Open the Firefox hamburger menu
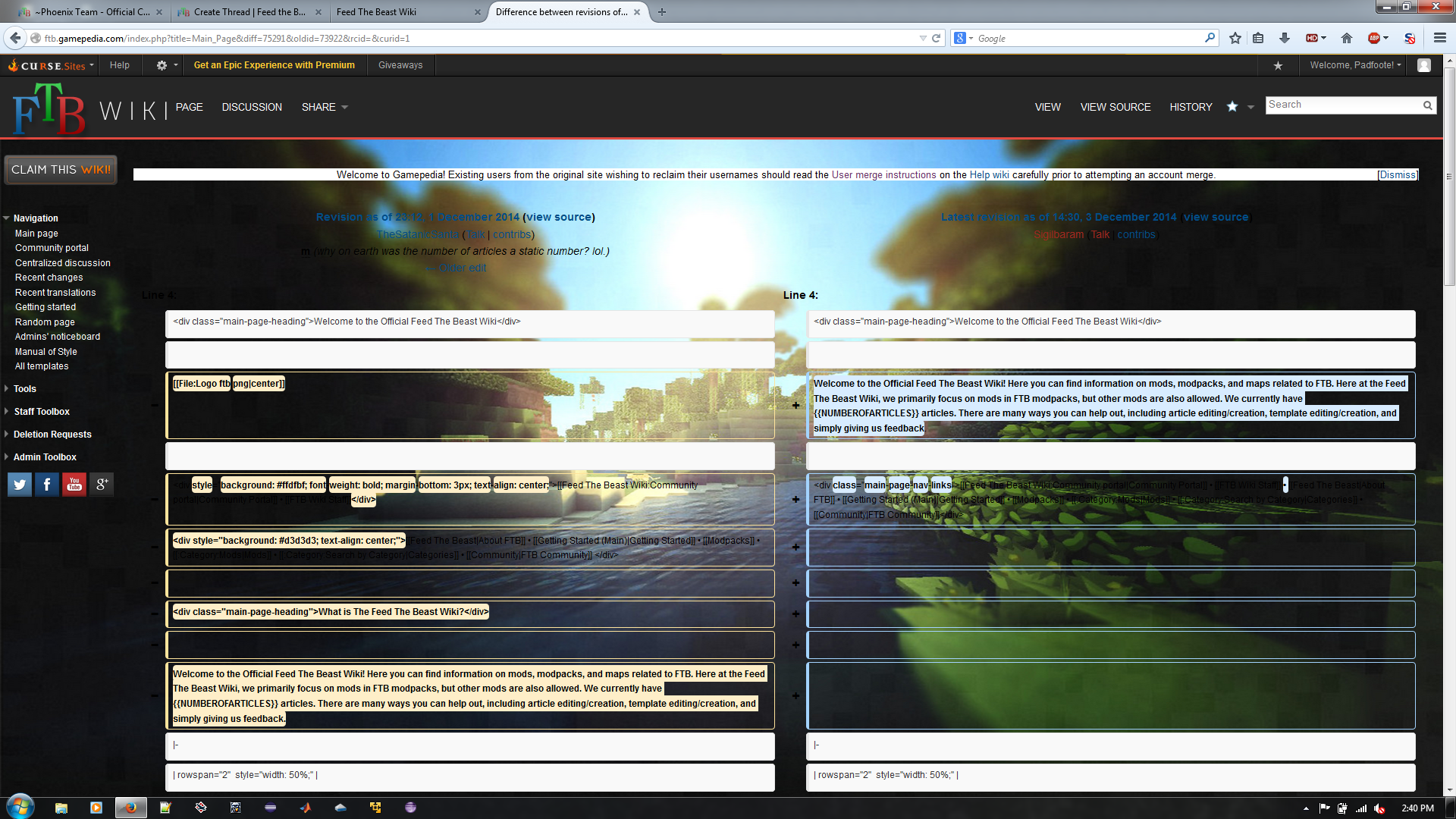The width and height of the screenshot is (1456, 819). [1440, 38]
